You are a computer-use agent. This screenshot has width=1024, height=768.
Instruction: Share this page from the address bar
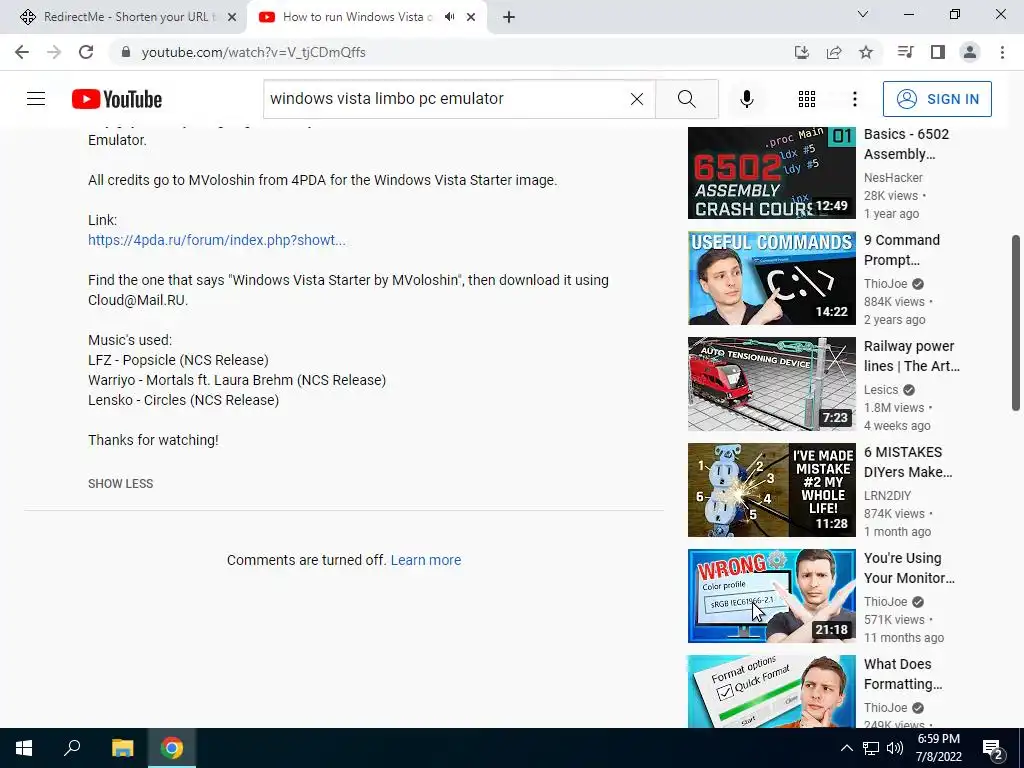pos(834,52)
